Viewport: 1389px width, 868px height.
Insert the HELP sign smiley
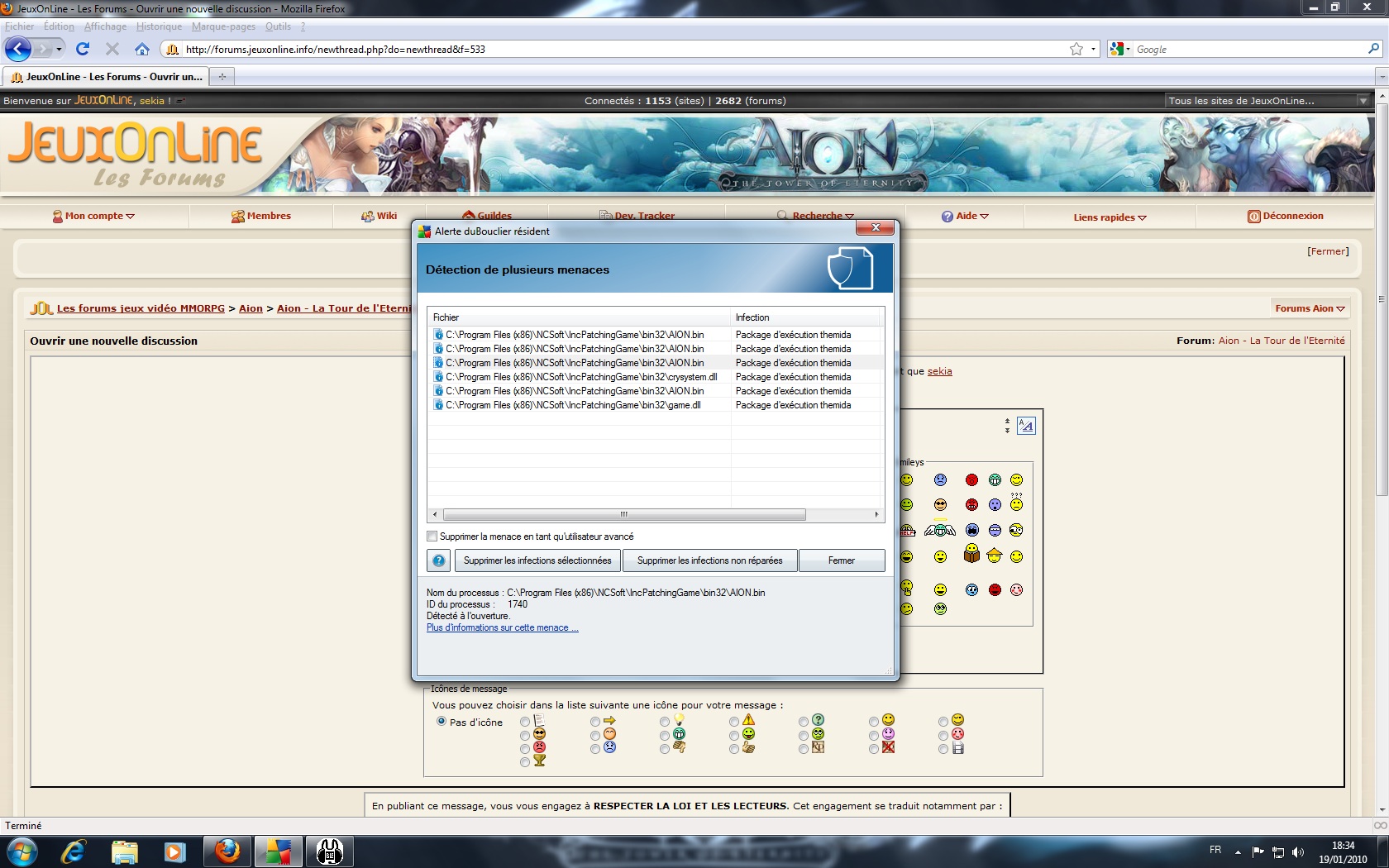pos(907,530)
